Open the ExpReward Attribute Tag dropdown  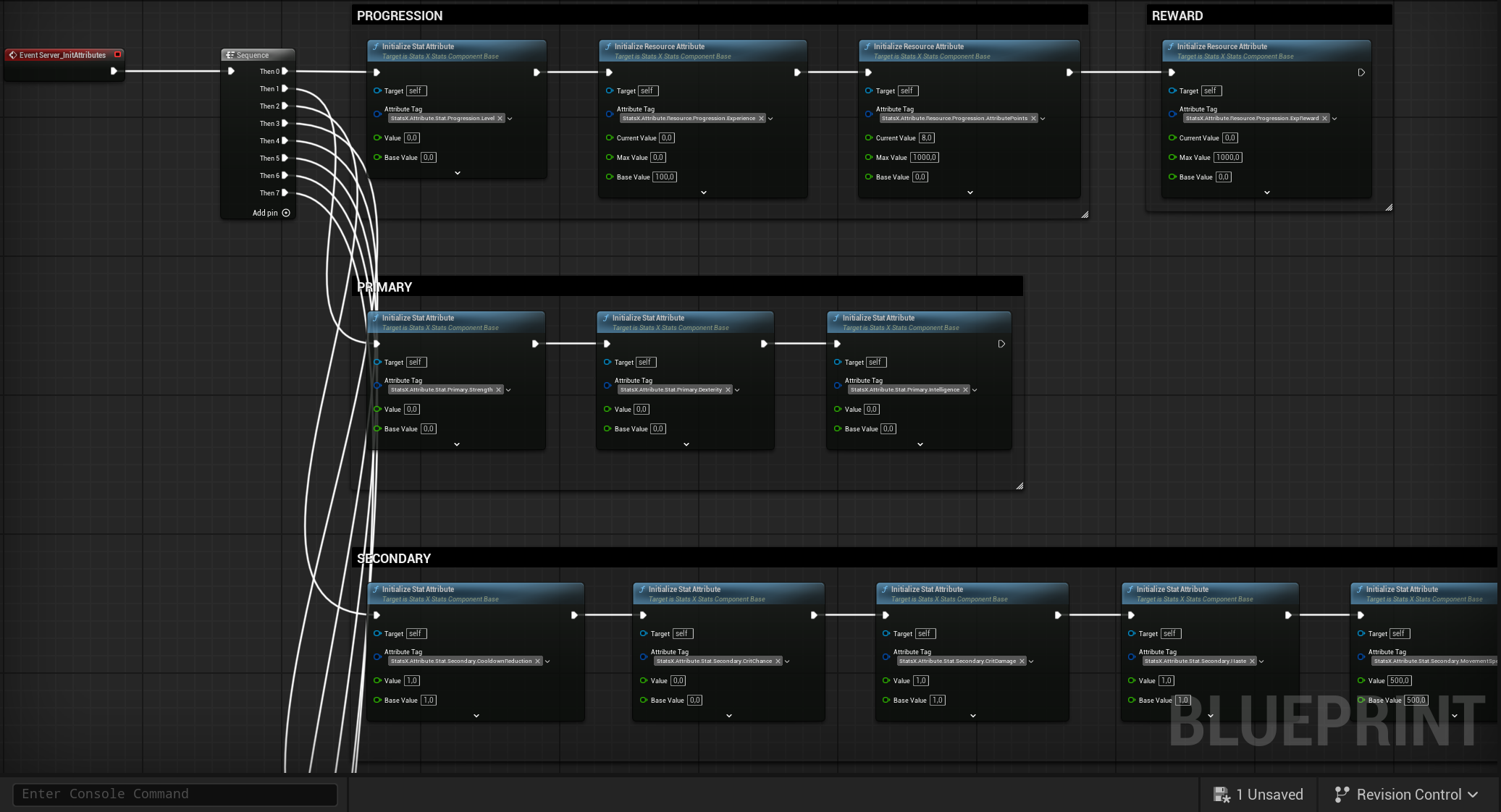coord(1334,118)
